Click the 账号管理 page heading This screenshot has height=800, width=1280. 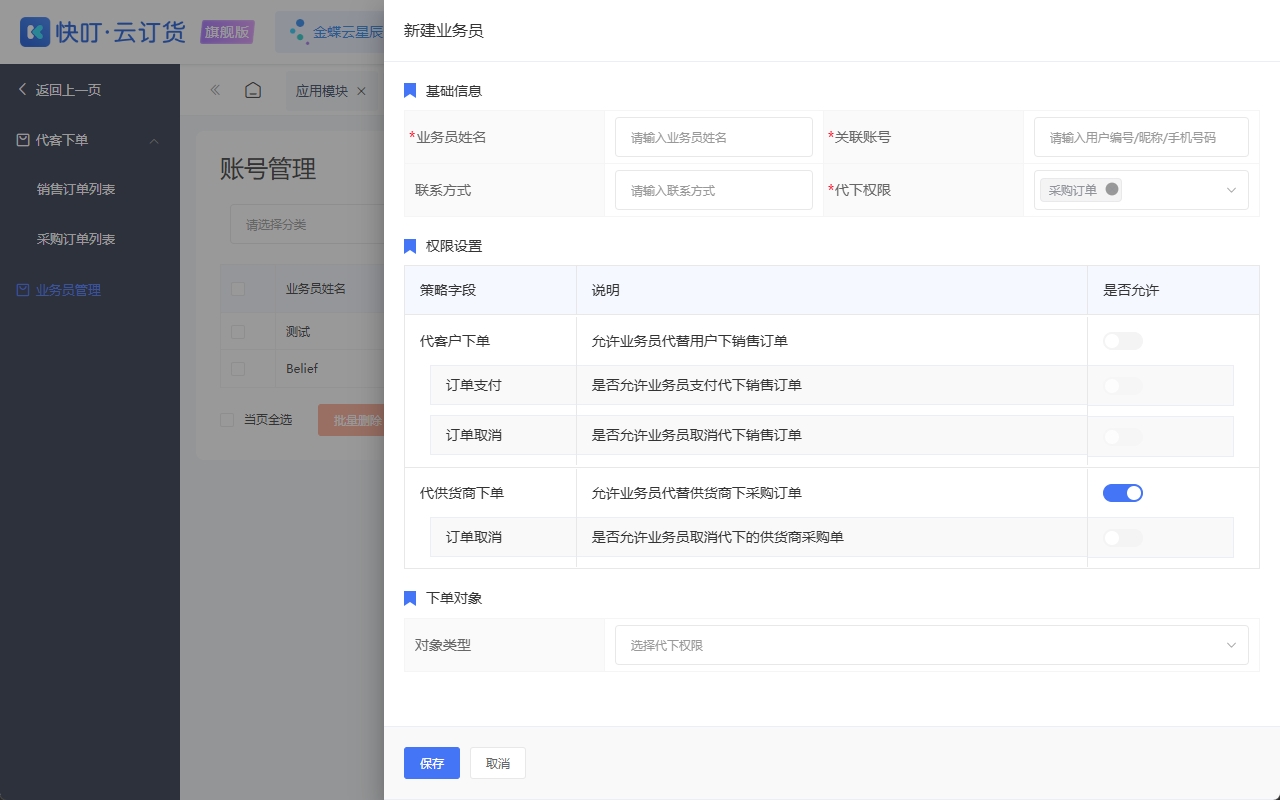pos(268,169)
